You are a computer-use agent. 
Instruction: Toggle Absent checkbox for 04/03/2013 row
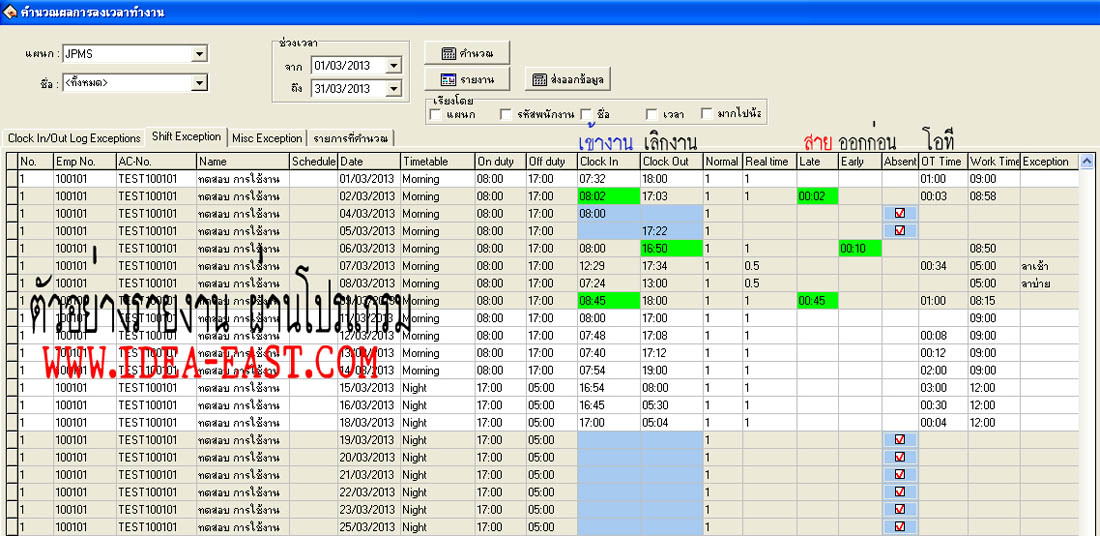pyautogui.click(x=899, y=214)
